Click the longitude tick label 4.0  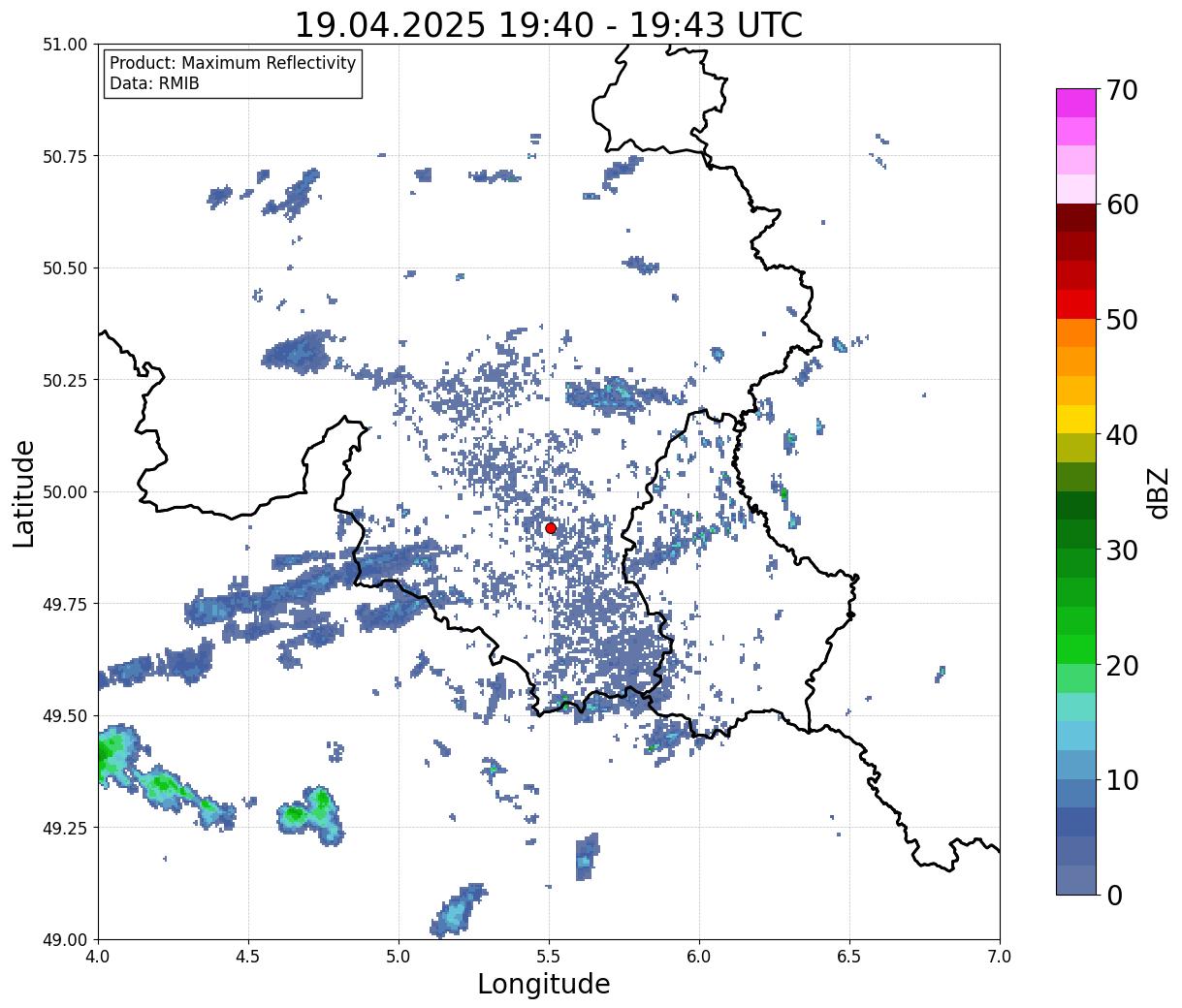point(98,956)
